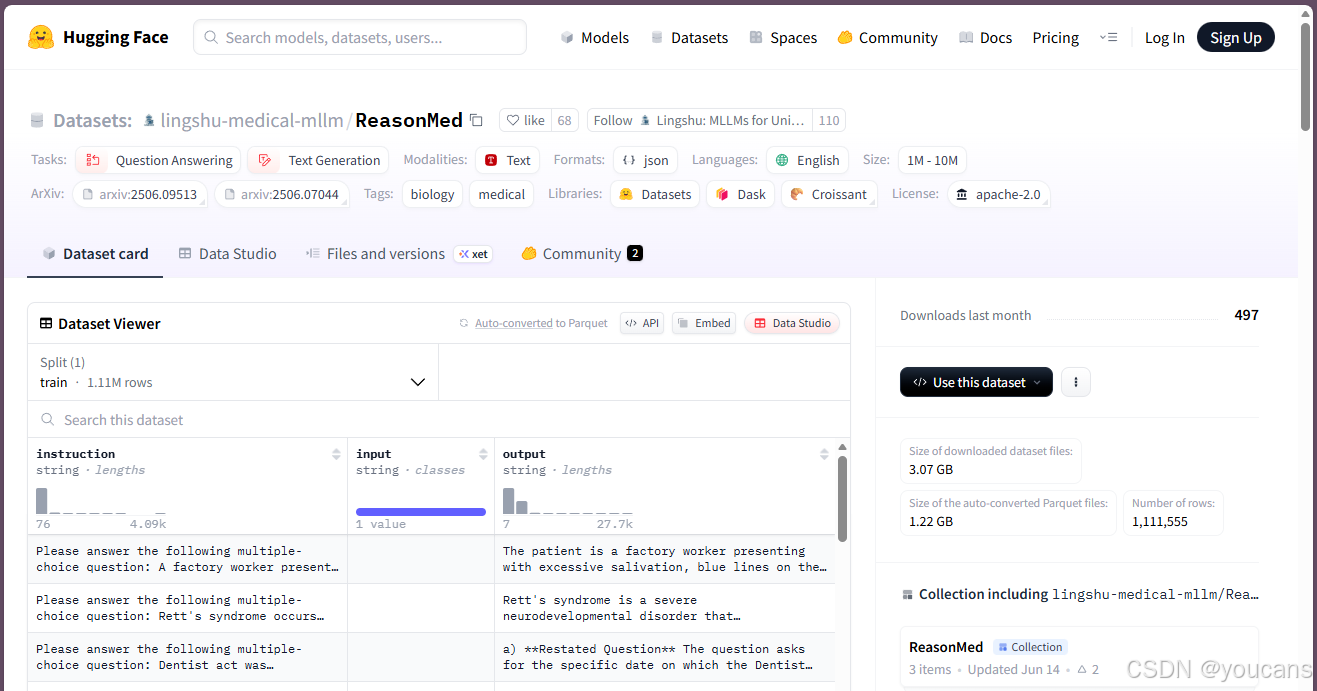This screenshot has width=1317, height=691.
Task: Sort by the output column
Action: click(x=824, y=454)
